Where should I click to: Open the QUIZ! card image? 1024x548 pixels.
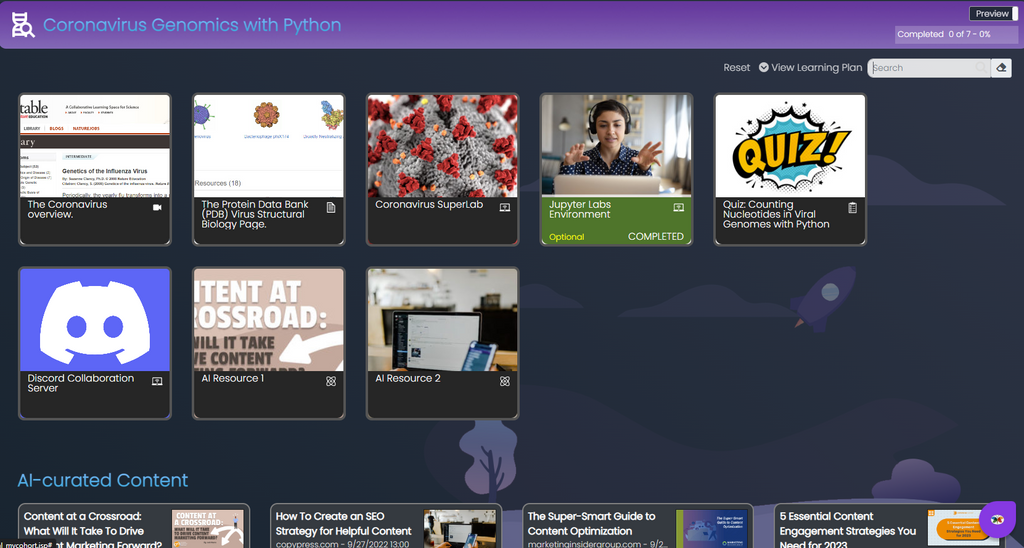[790, 146]
